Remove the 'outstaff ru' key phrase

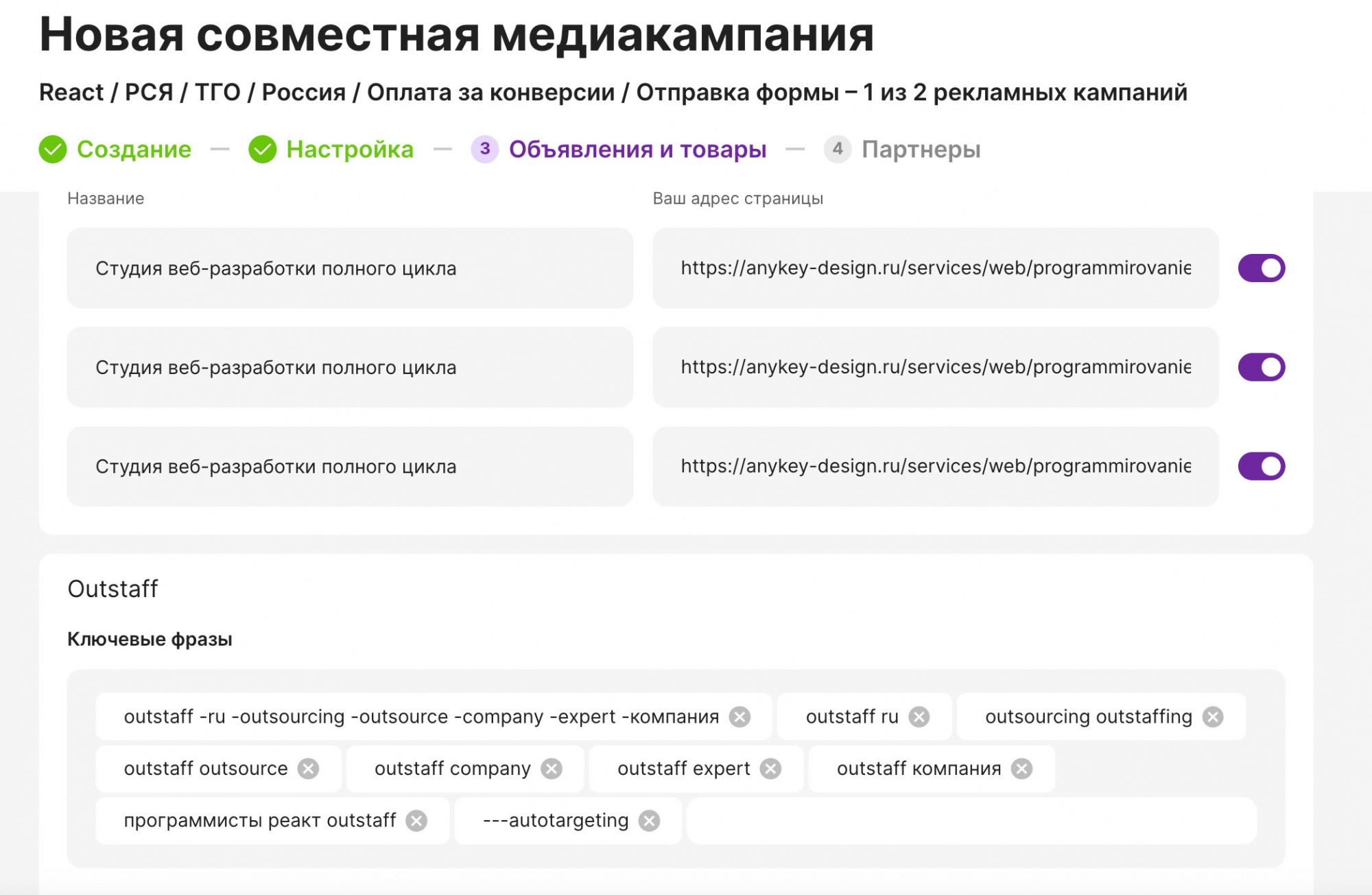[x=919, y=717]
